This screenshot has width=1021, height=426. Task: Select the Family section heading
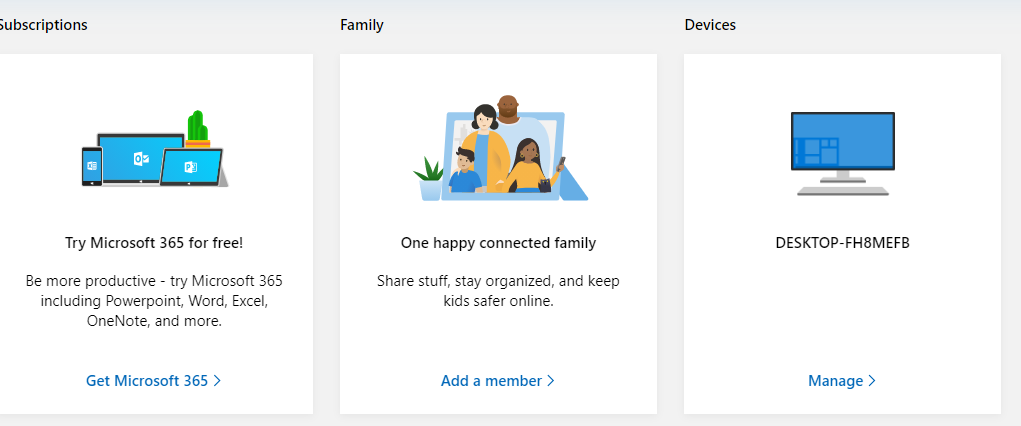click(361, 25)
